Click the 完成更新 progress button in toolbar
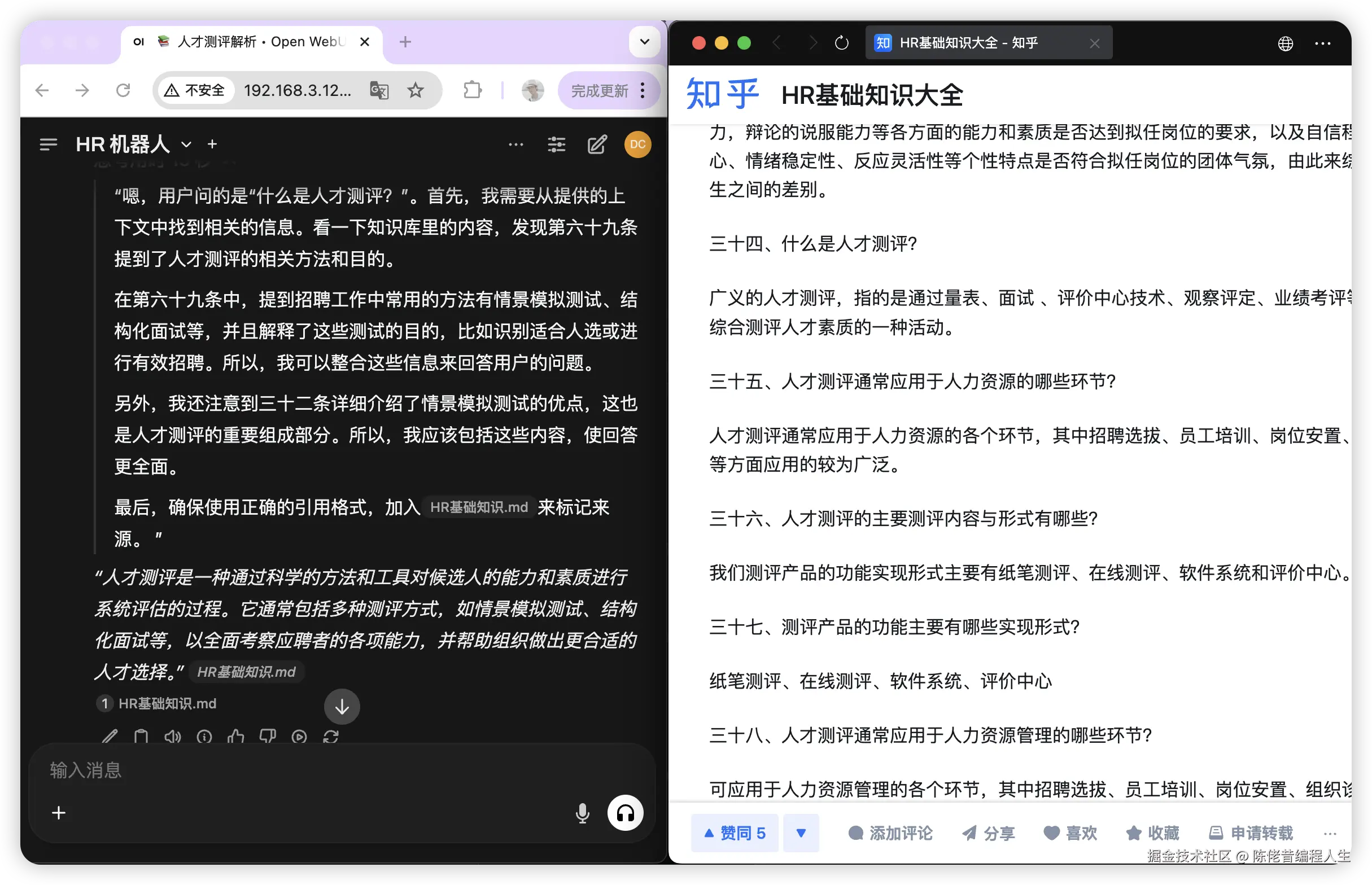 pos(600,90)
